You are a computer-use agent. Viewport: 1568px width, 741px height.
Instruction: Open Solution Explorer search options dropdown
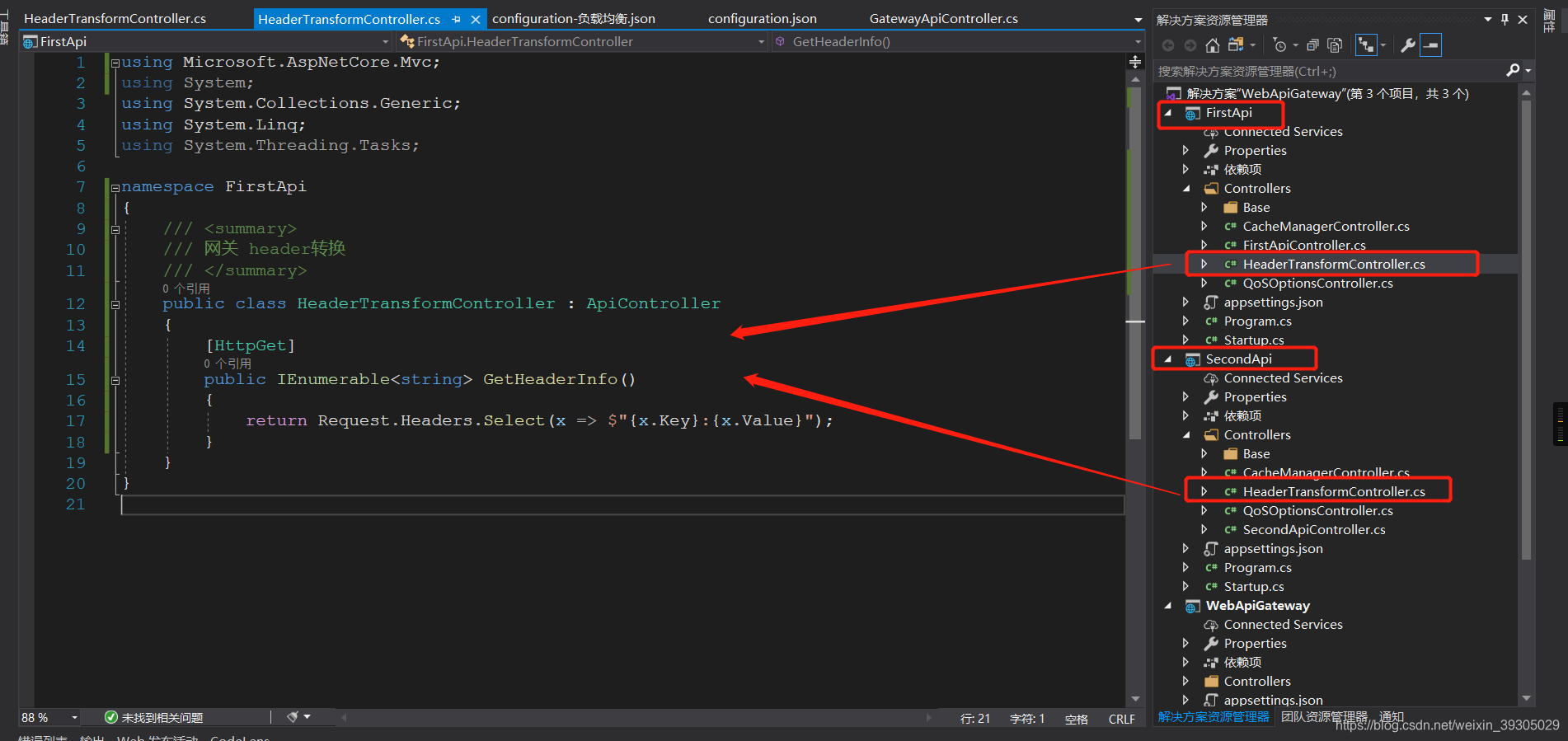click(x=1528, y=71)
